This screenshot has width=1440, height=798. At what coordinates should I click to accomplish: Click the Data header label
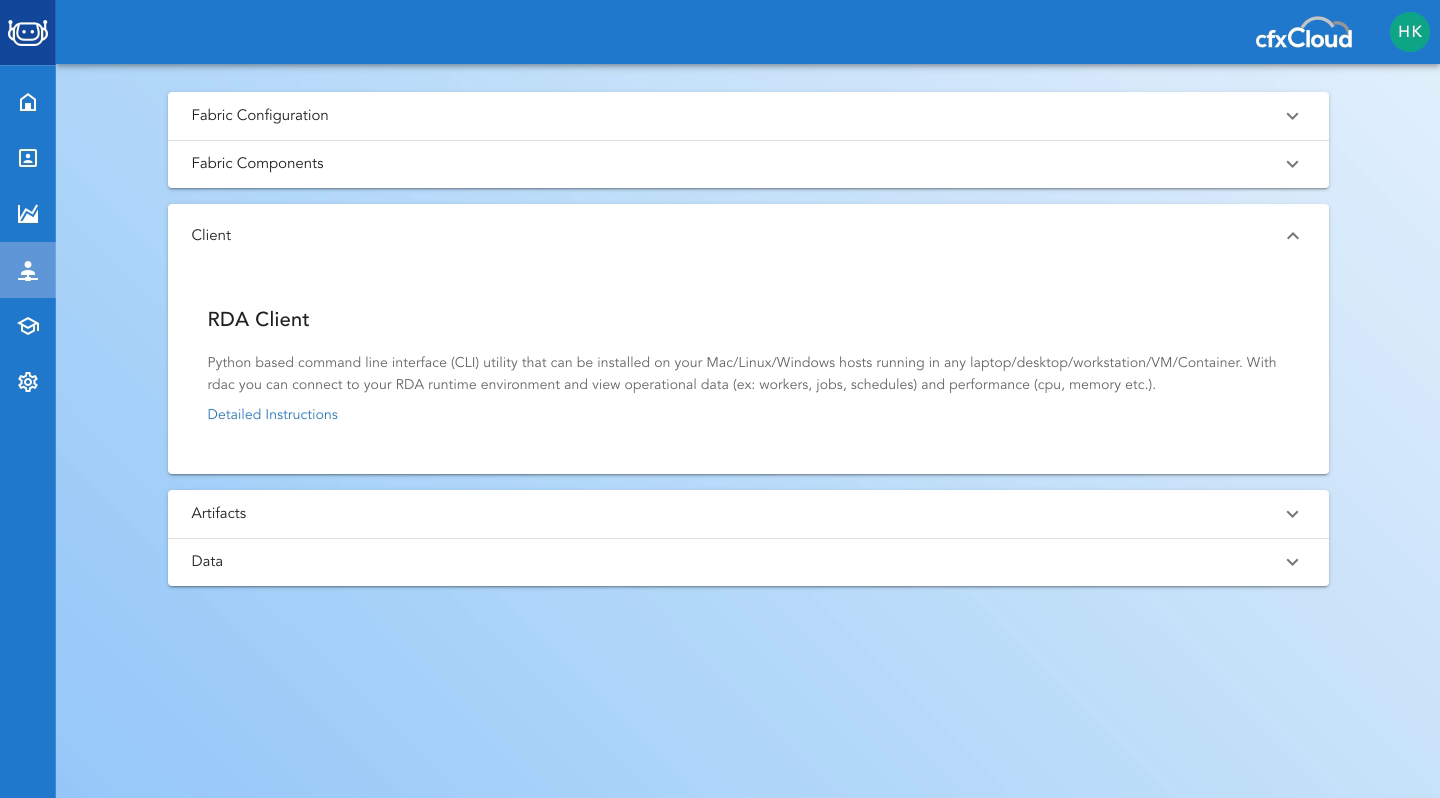click(207, 562)
